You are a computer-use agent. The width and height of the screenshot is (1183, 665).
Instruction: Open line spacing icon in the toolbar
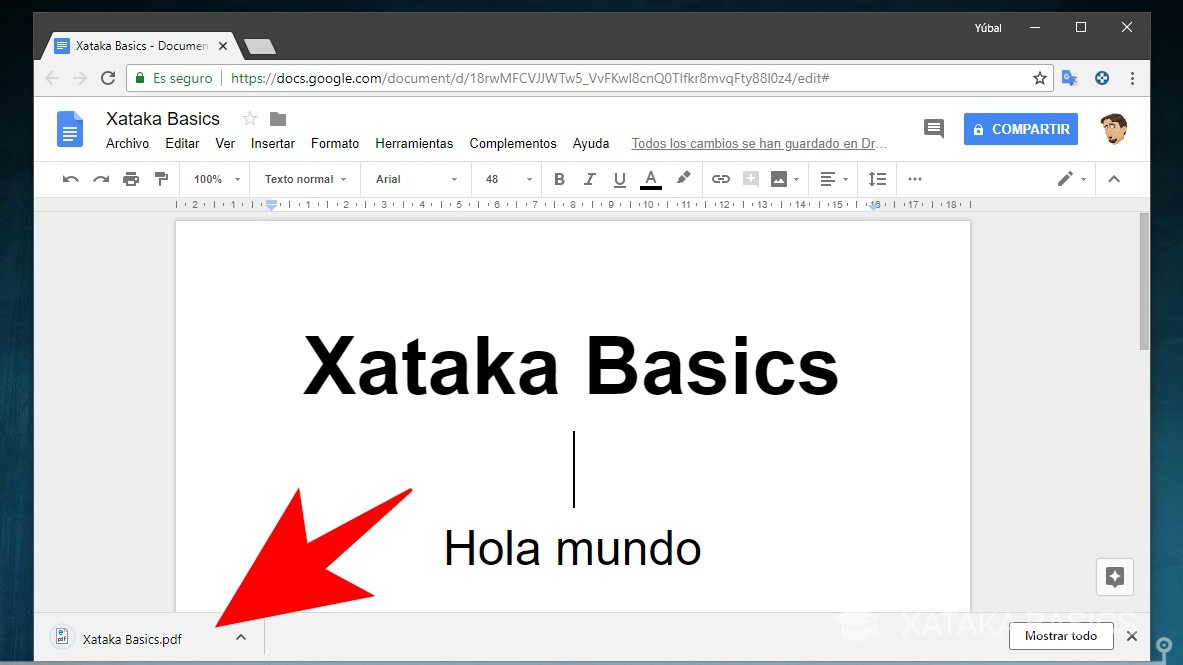[877, 179]
